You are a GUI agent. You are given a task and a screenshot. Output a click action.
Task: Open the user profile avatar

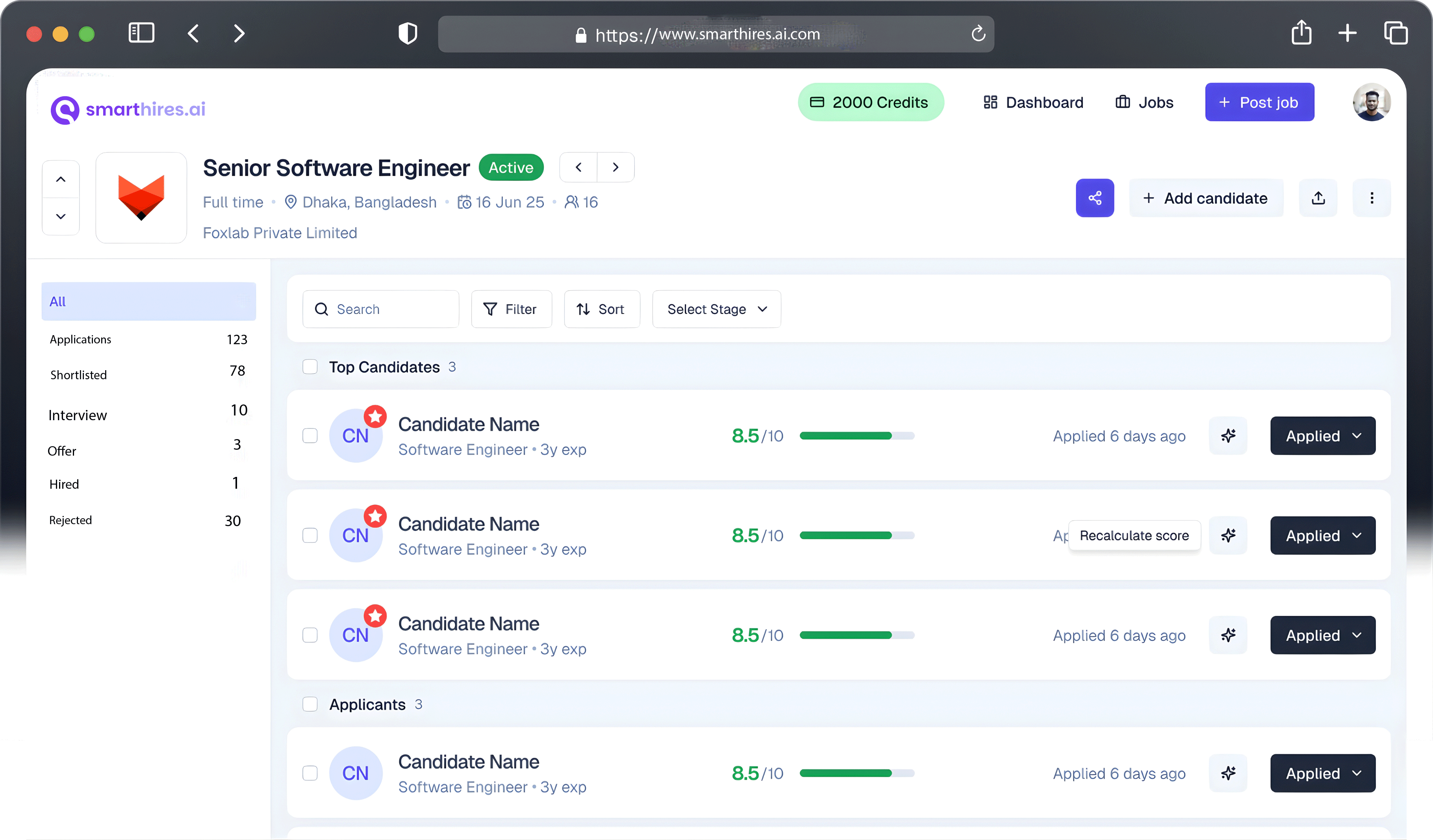(1371, 102)
